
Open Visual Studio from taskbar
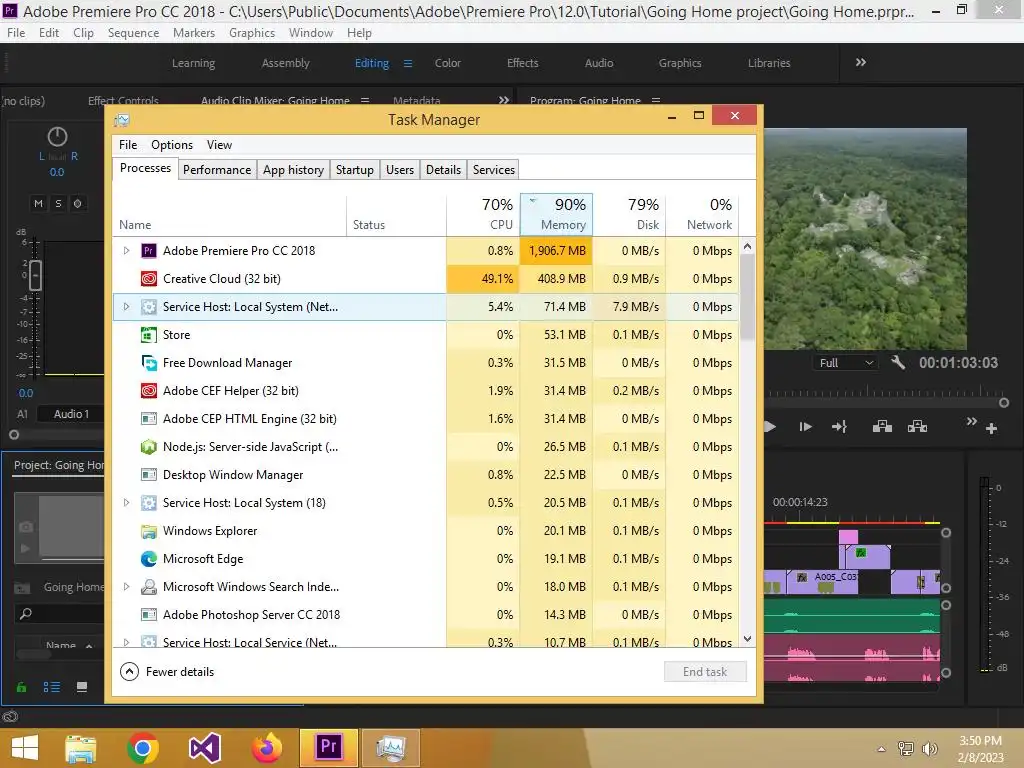[205, 748]
